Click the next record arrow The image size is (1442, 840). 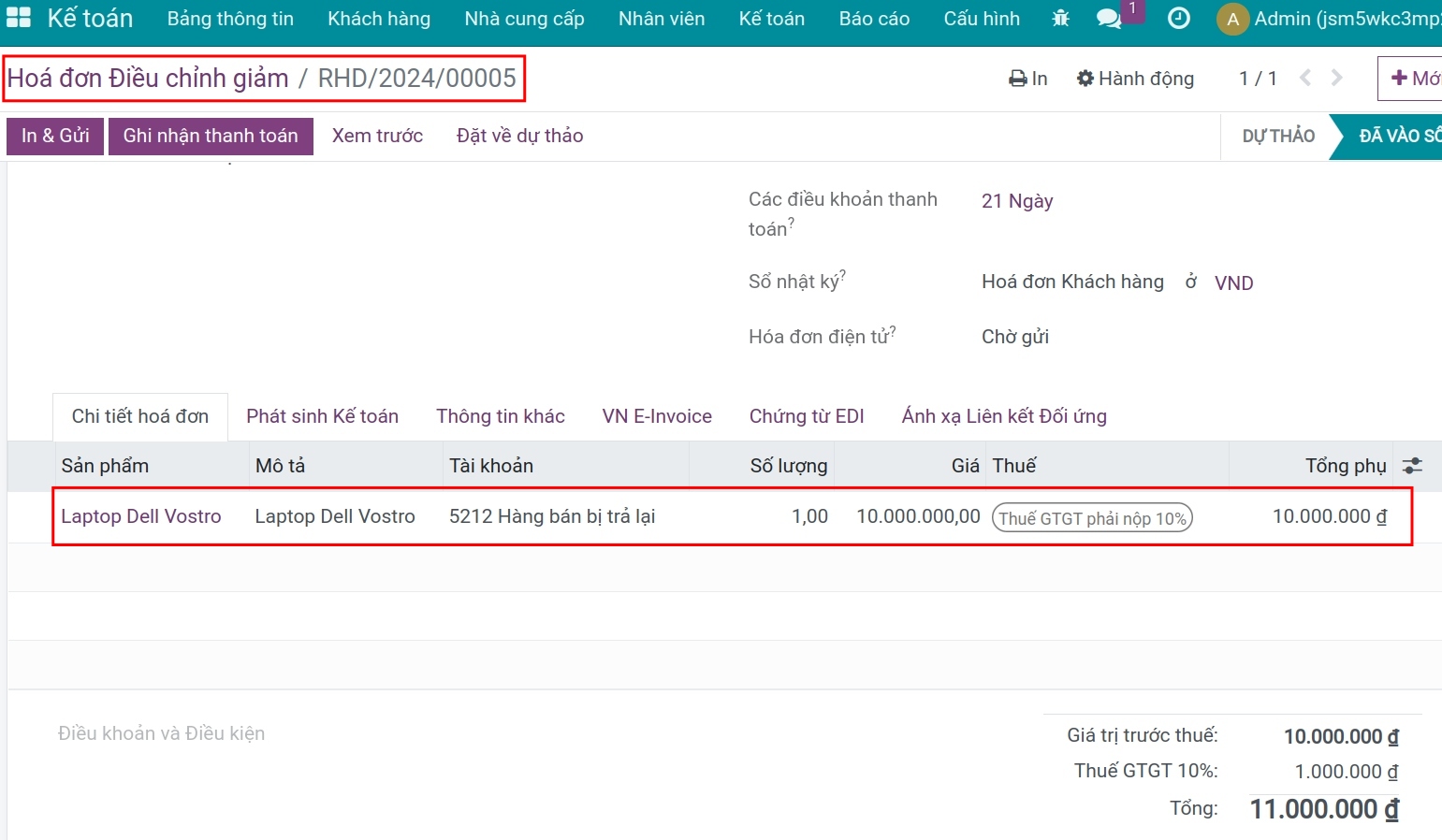pyautogui.click(x=1336, y=78)
